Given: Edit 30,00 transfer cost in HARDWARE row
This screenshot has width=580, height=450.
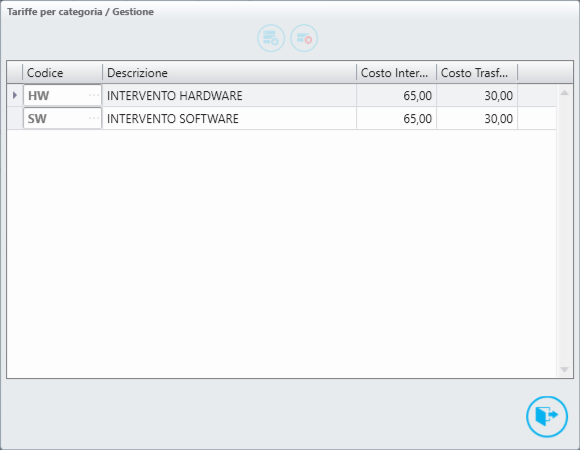Looking at the screenshot, I should click(477, 95).
